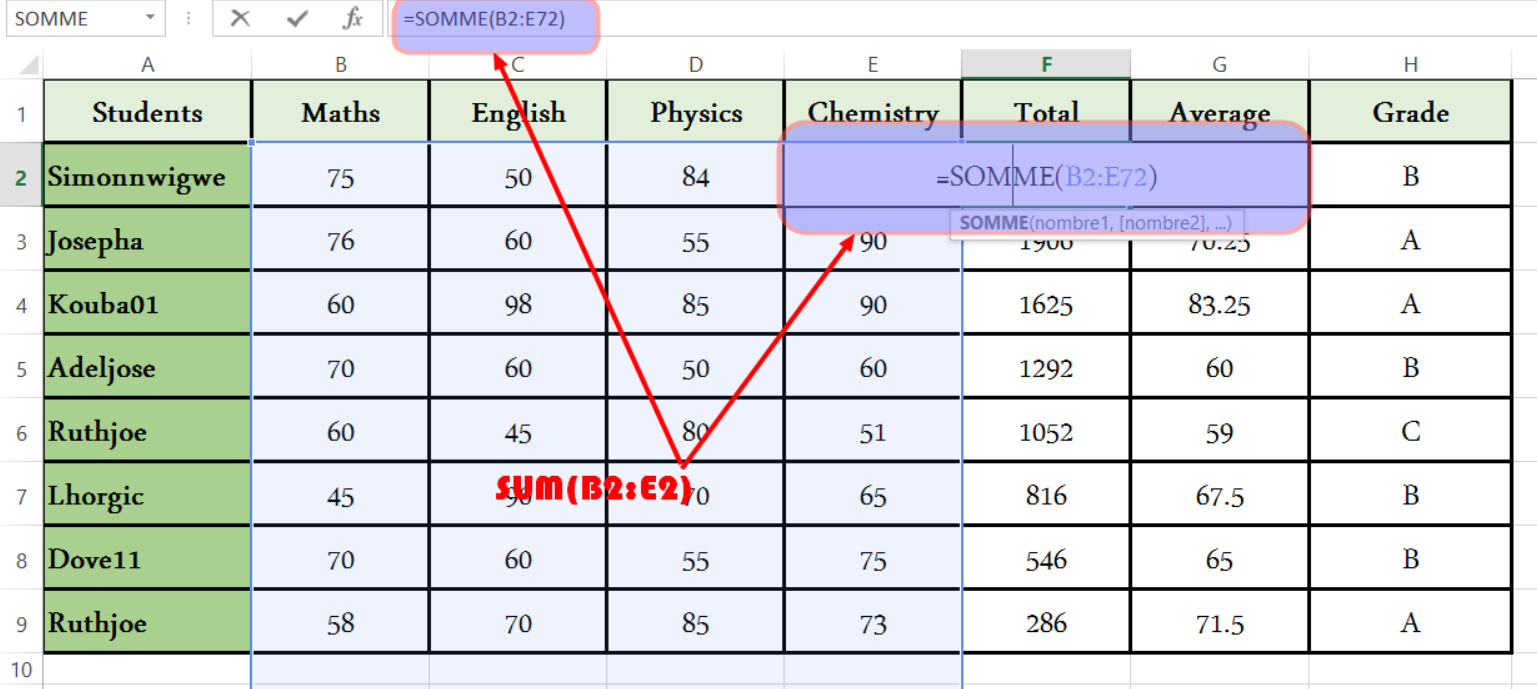Click the Maths score 58
1537x689 pixels.
click(340, 623)
